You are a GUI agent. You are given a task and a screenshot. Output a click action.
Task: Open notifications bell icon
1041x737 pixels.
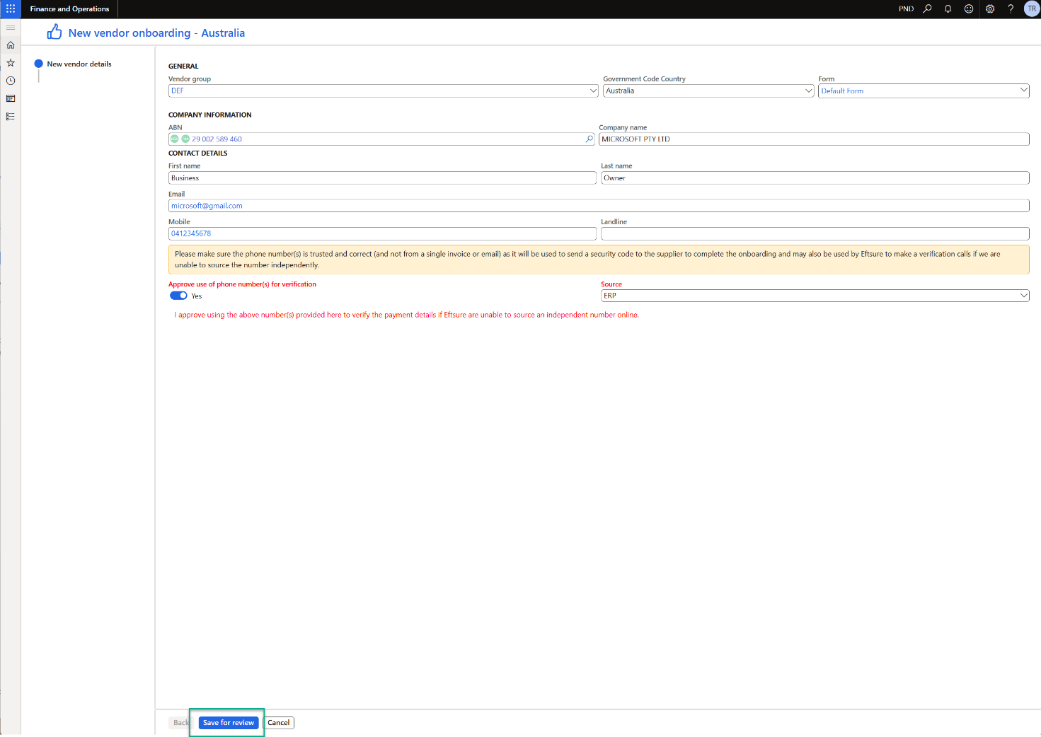(x=948, y=9)
